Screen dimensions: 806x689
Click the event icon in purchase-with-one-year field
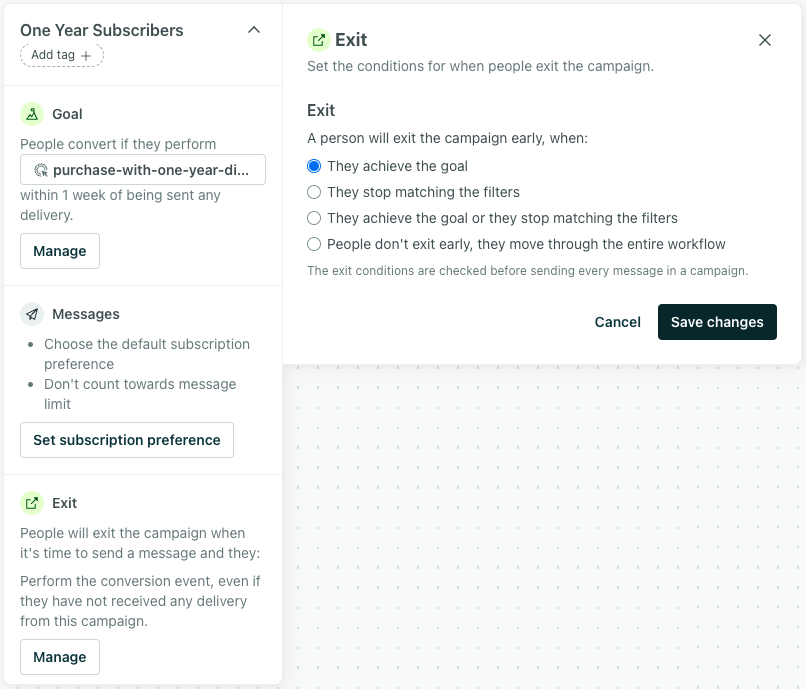[x=41, y=170]
